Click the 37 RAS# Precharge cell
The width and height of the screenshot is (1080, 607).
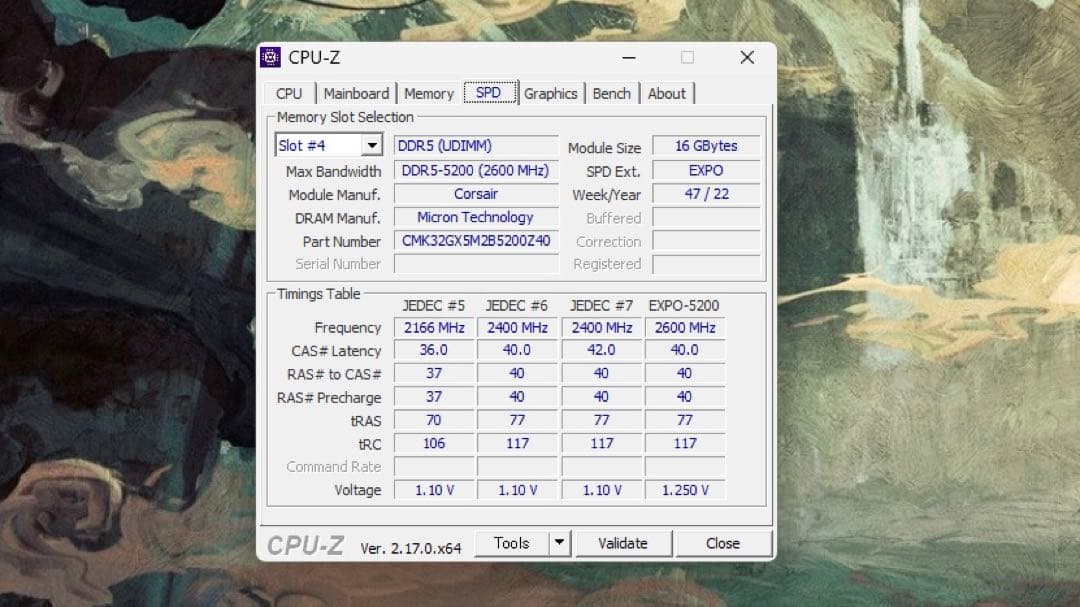click(x=434, y=397)
